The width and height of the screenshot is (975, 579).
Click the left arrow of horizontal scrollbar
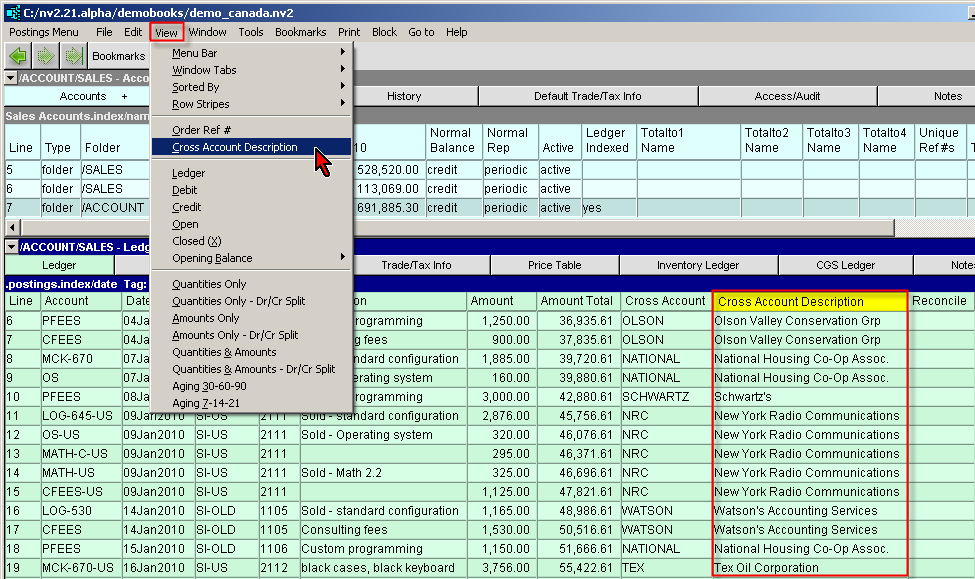coord(10,227)
